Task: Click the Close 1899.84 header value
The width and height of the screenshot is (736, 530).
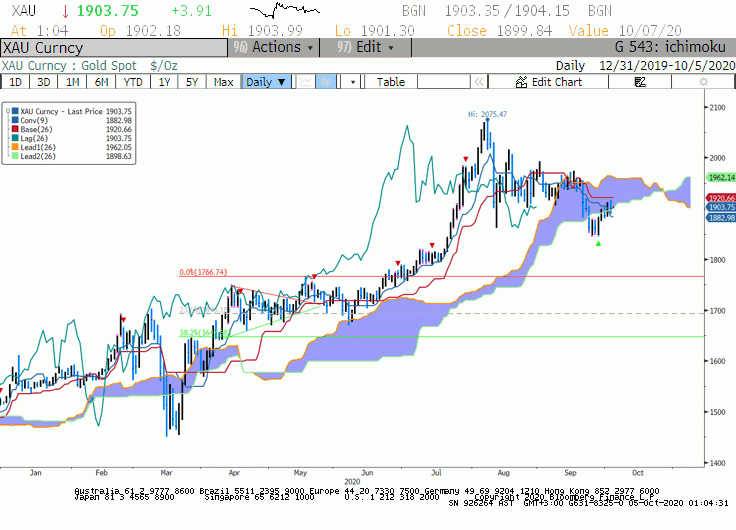Action: (x=499, y=31)
